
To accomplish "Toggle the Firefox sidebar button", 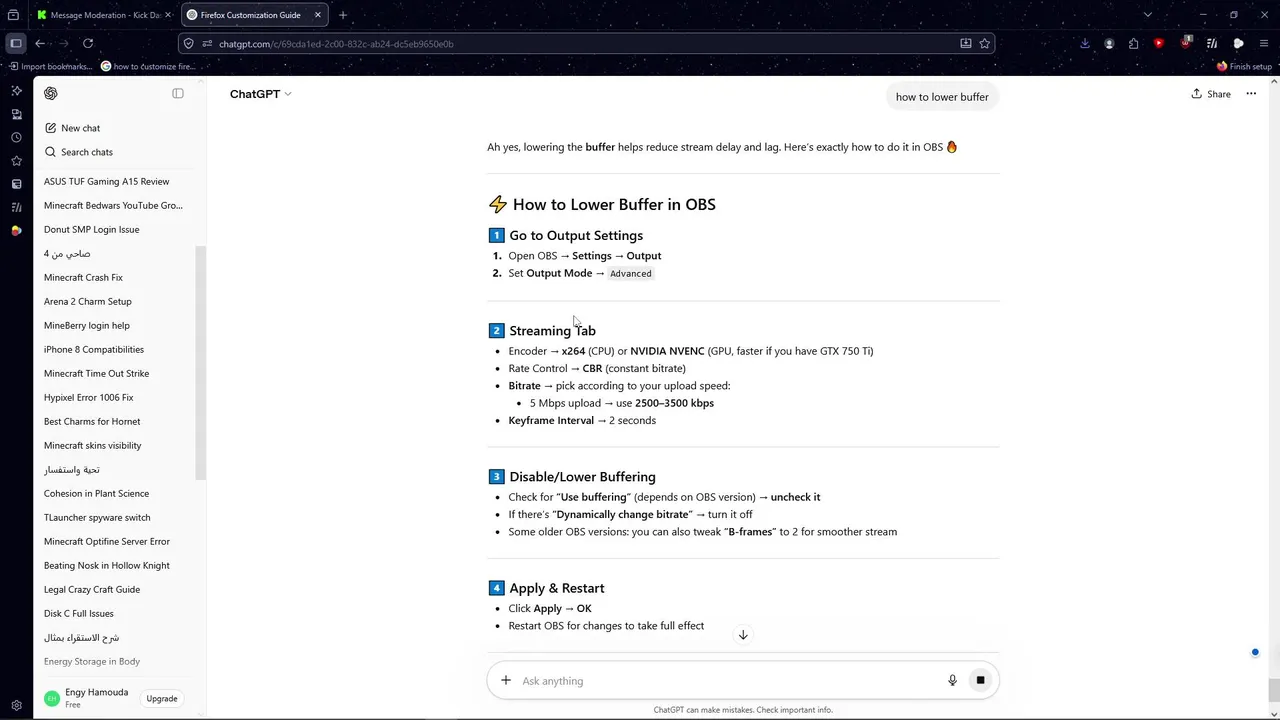I will (16, 43).
